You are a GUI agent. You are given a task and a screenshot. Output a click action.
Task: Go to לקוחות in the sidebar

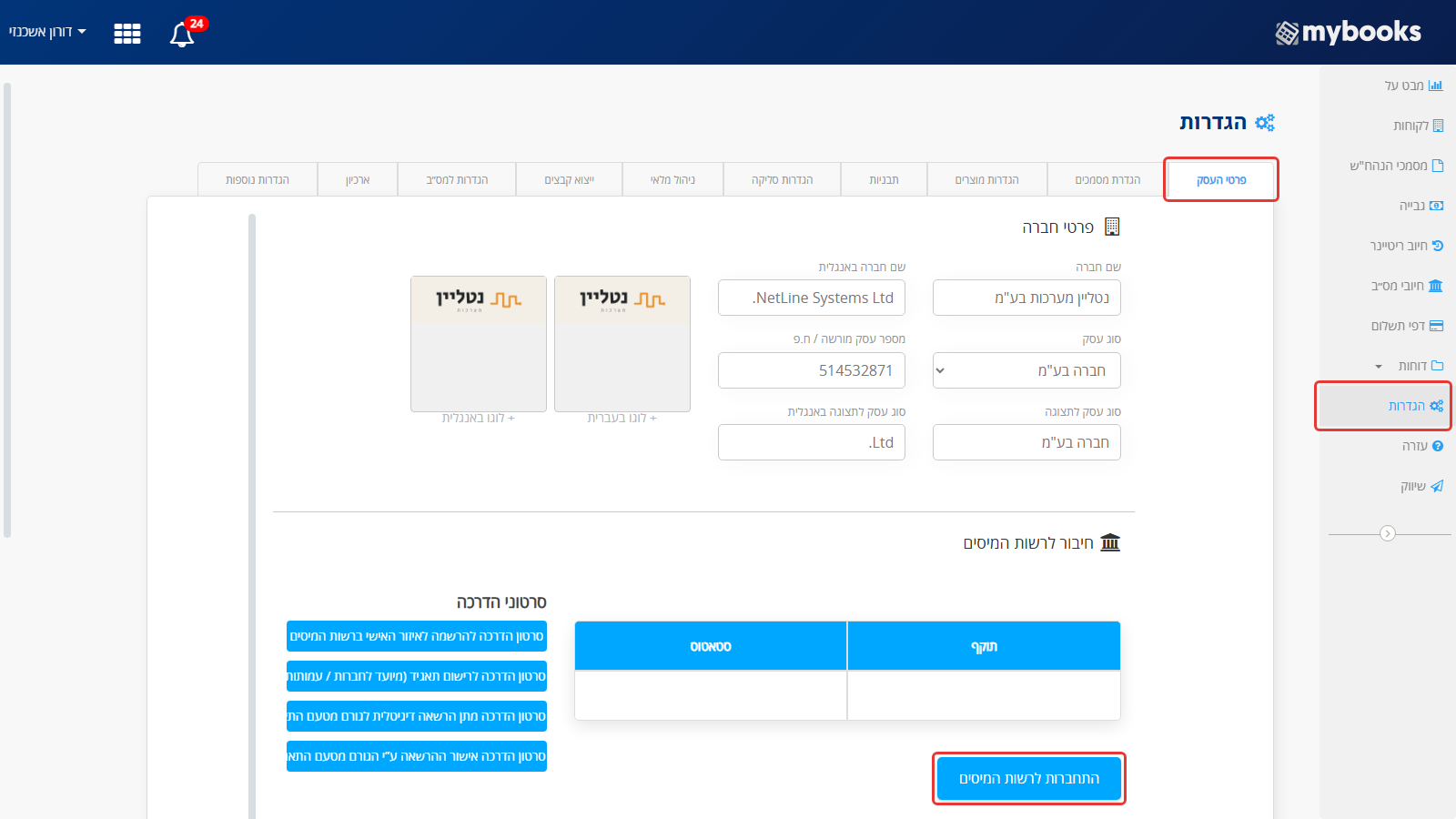click(1418, 126)
